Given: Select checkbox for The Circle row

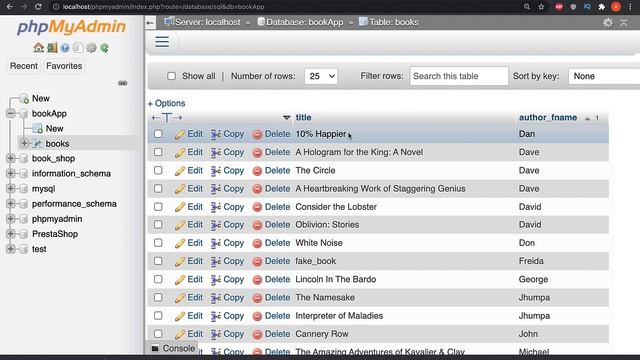Looking at the screenshot, I should click(x=158, y=170).
